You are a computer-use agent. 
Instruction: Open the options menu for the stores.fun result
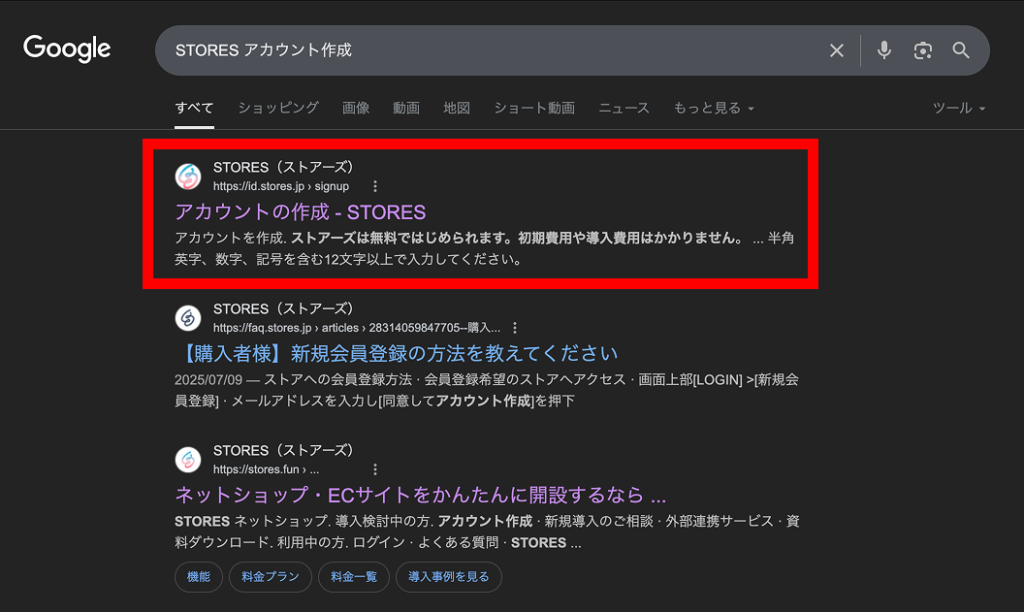coord(375,469)
